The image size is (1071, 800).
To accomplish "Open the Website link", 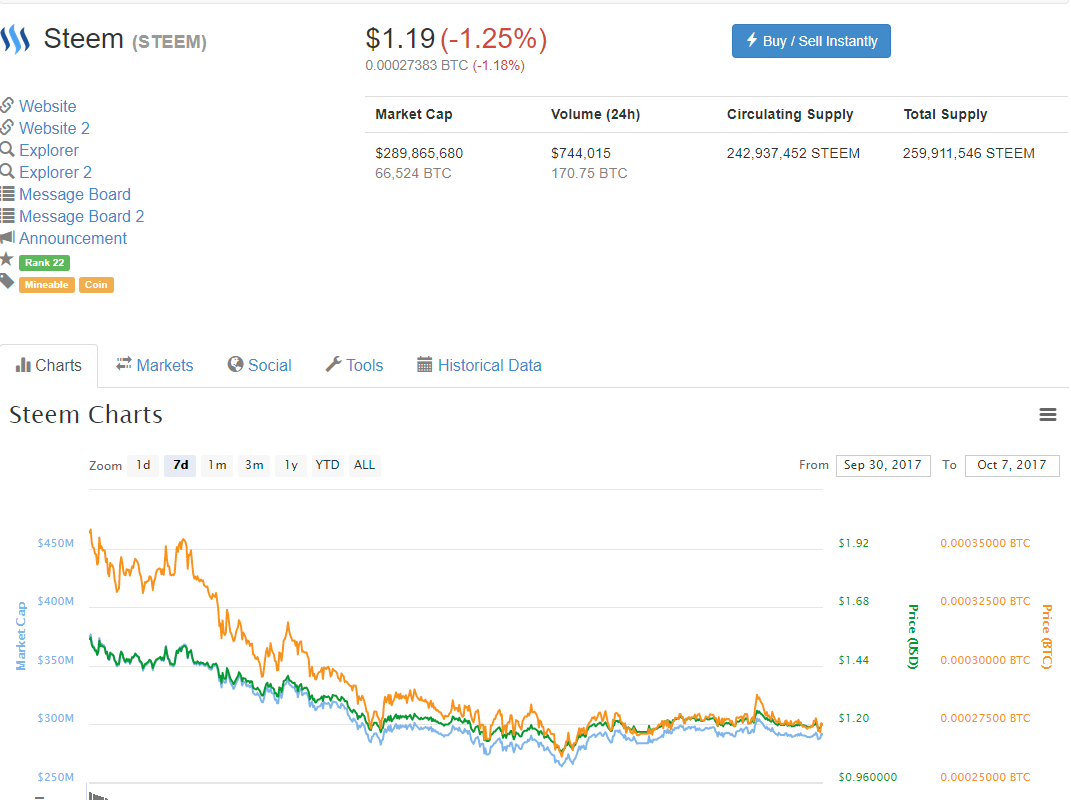I will tap(47, 107).
